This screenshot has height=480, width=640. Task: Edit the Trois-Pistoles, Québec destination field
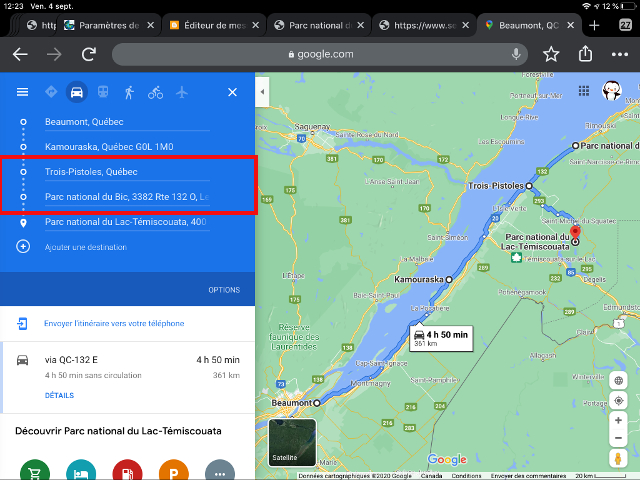click(x=125, y=171)
